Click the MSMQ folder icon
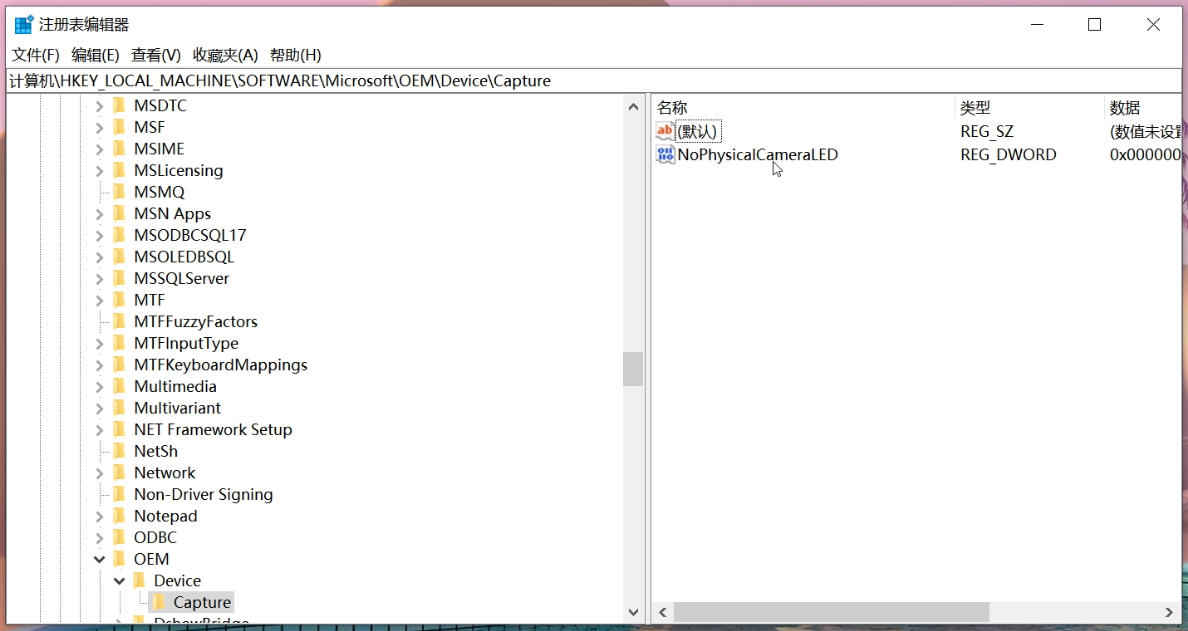This screenshot has height=631, width=1188. (119, 192)
